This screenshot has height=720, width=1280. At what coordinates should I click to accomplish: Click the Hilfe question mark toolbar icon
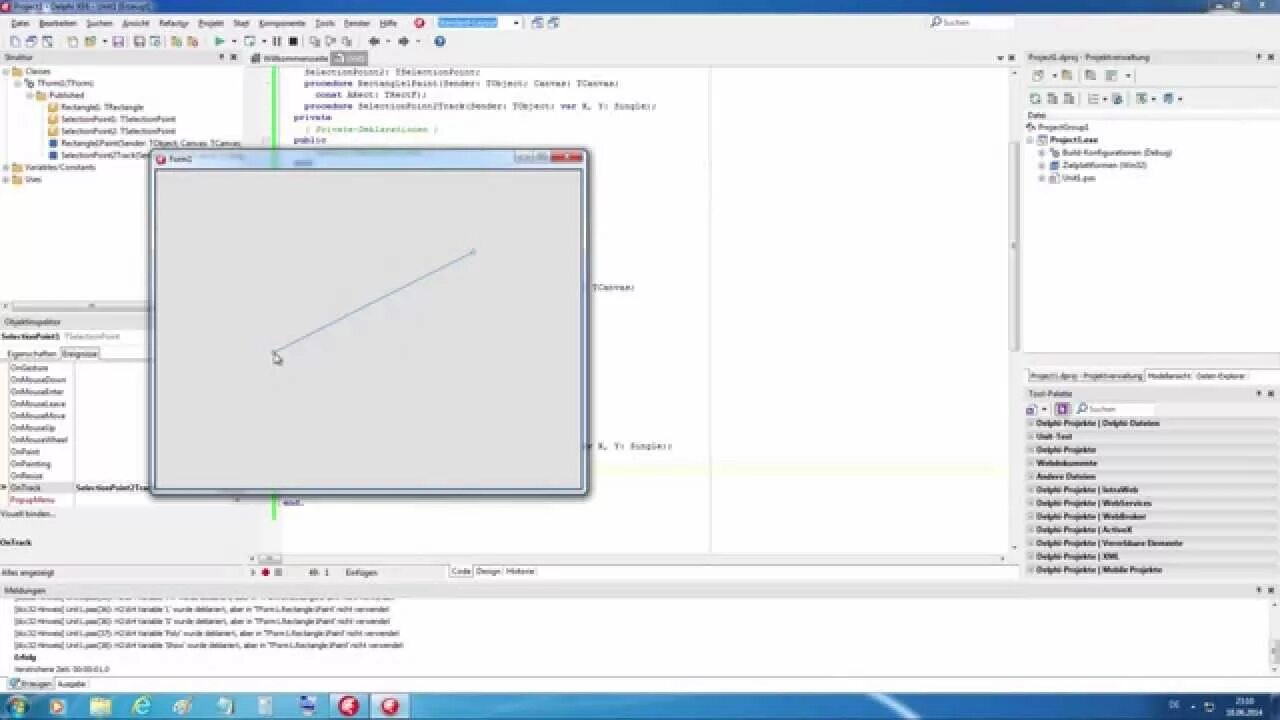[x=438, y=41]
